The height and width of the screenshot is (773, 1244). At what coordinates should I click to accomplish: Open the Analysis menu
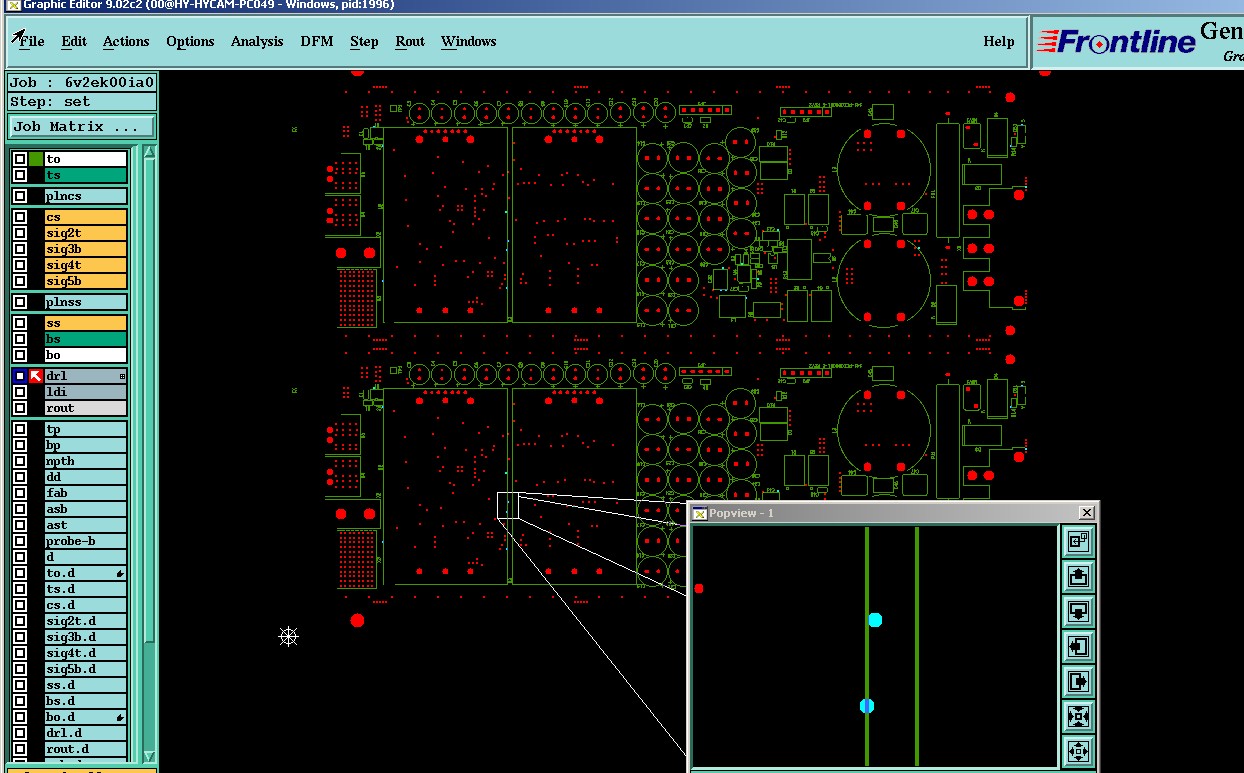coord(257,41)
